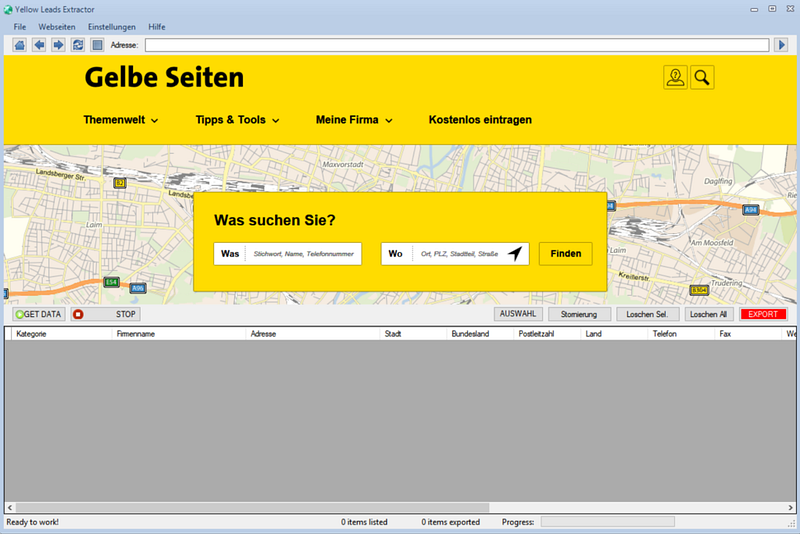
Task: Use the current location arrow in Wo field
Action: coord(514,254)
